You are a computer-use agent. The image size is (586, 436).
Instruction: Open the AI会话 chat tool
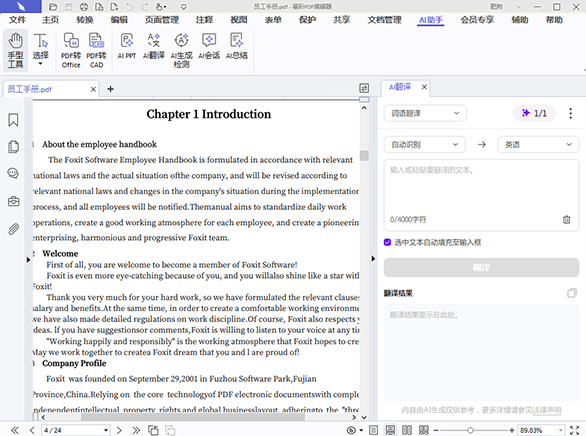[x=209, y=47]
